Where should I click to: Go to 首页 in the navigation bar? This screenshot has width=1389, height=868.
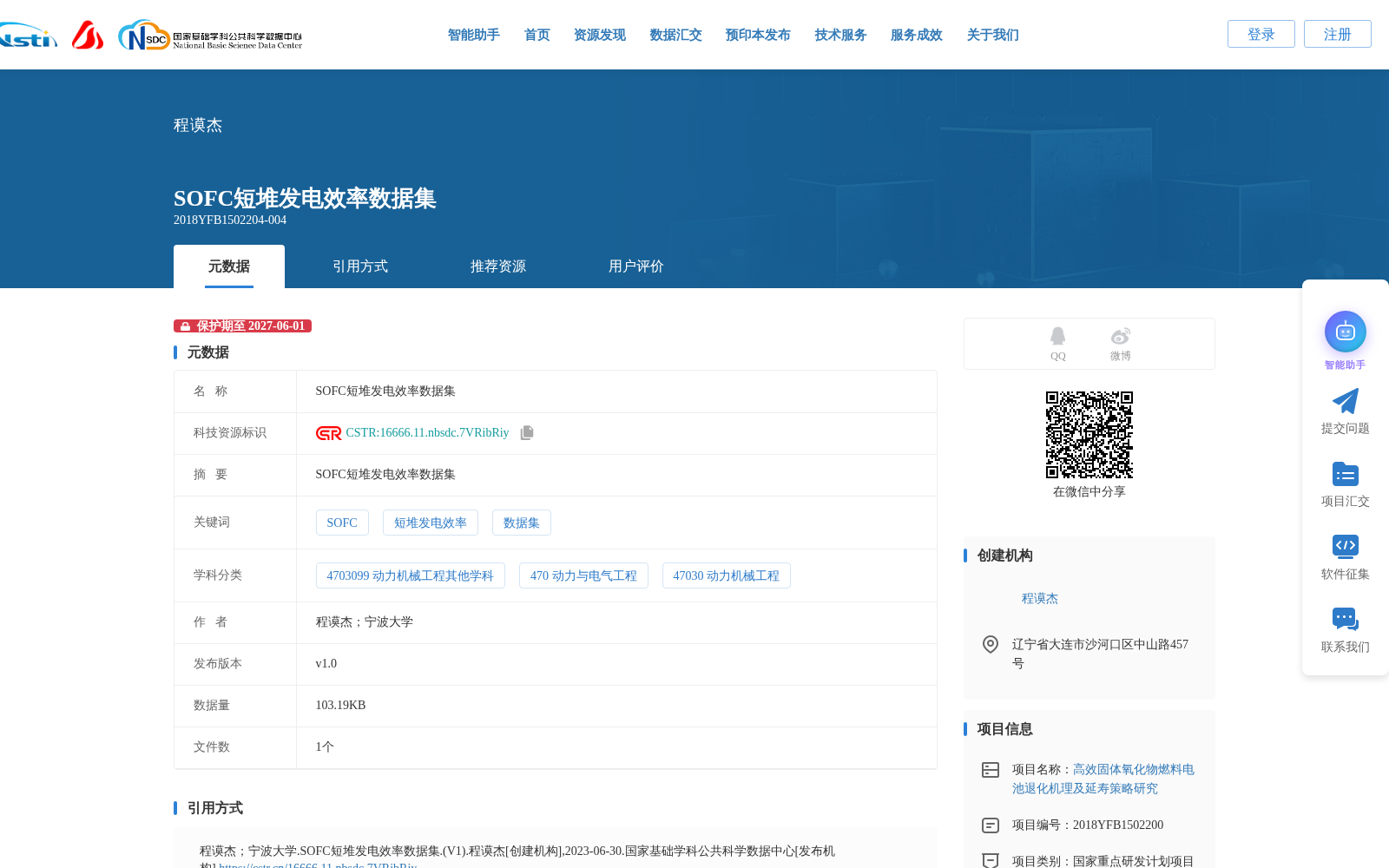click(537, 35)
